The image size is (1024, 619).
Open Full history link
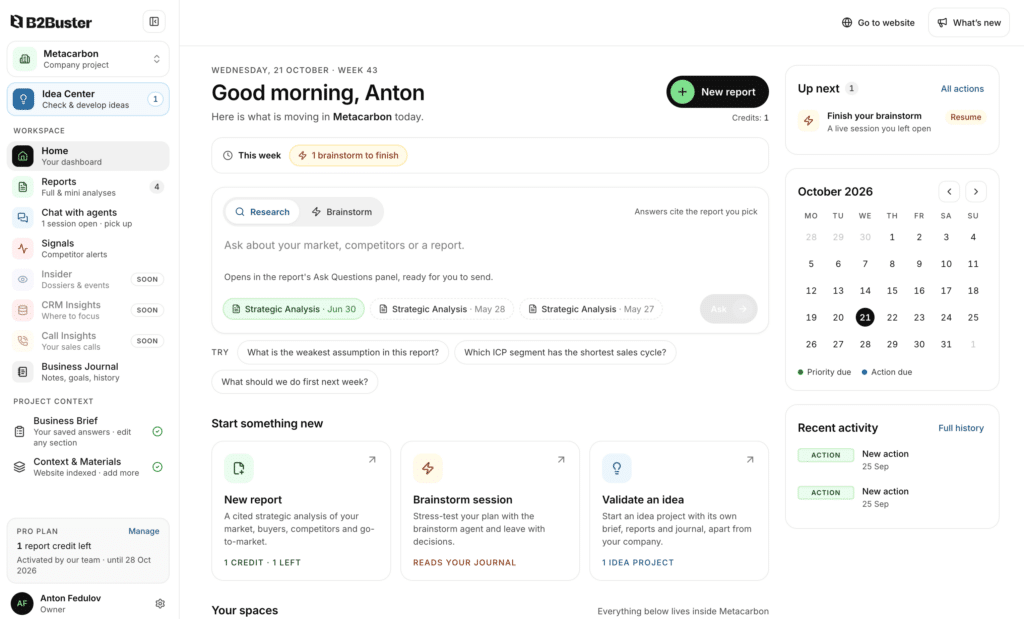961,428
